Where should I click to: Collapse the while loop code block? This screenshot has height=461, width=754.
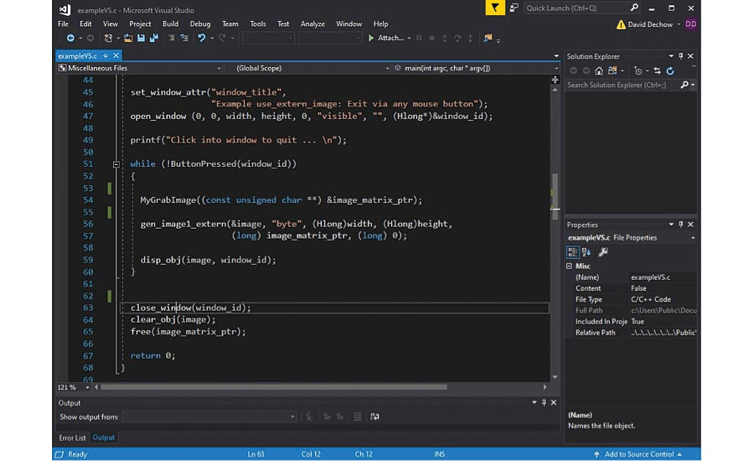click(116, 164)
